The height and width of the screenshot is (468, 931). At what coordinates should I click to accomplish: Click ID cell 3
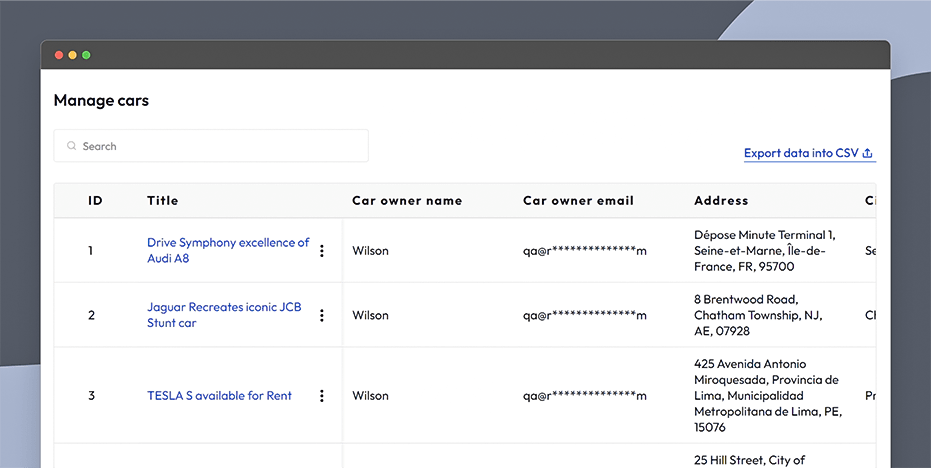pyautogui.click(x=91, y=396)
